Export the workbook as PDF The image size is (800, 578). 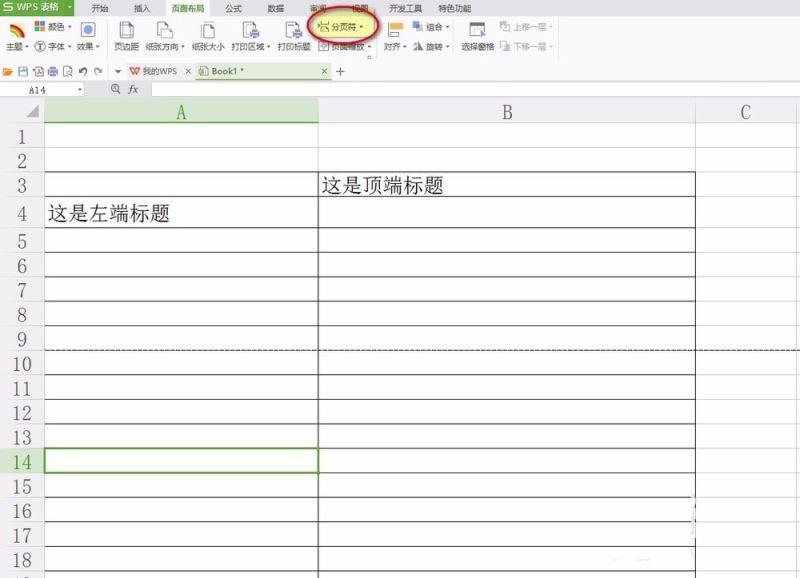click(x=36, y=71)
